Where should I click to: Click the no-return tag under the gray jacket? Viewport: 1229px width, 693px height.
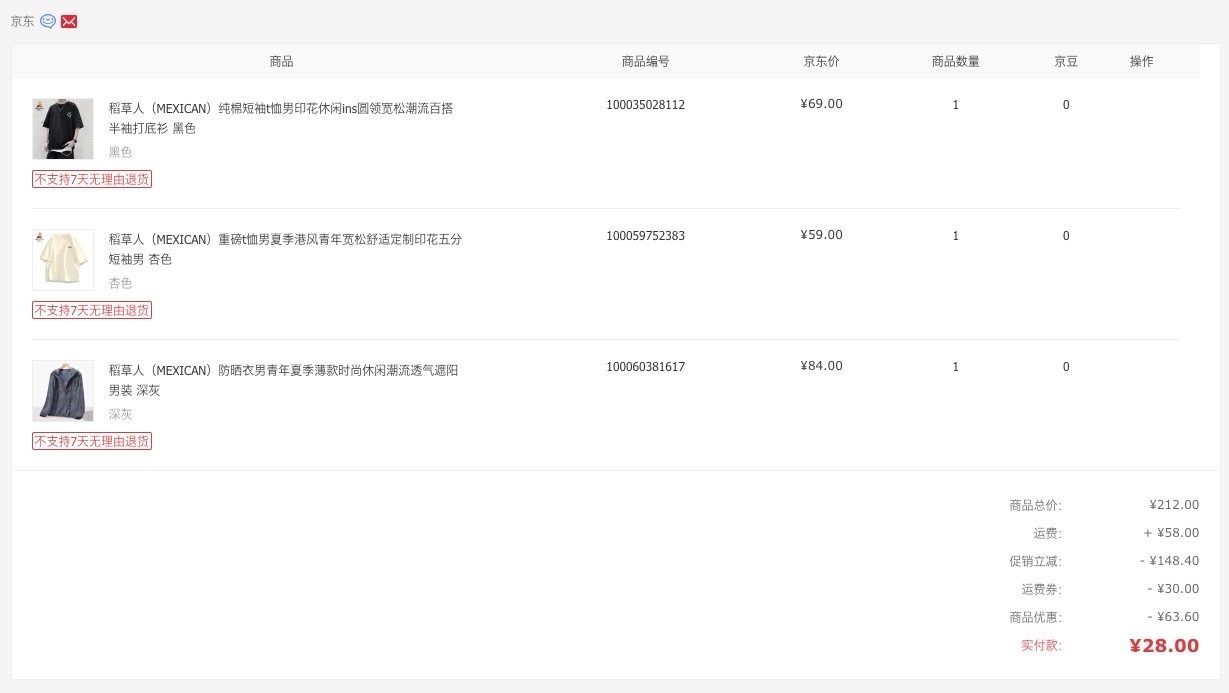point(92,441)
